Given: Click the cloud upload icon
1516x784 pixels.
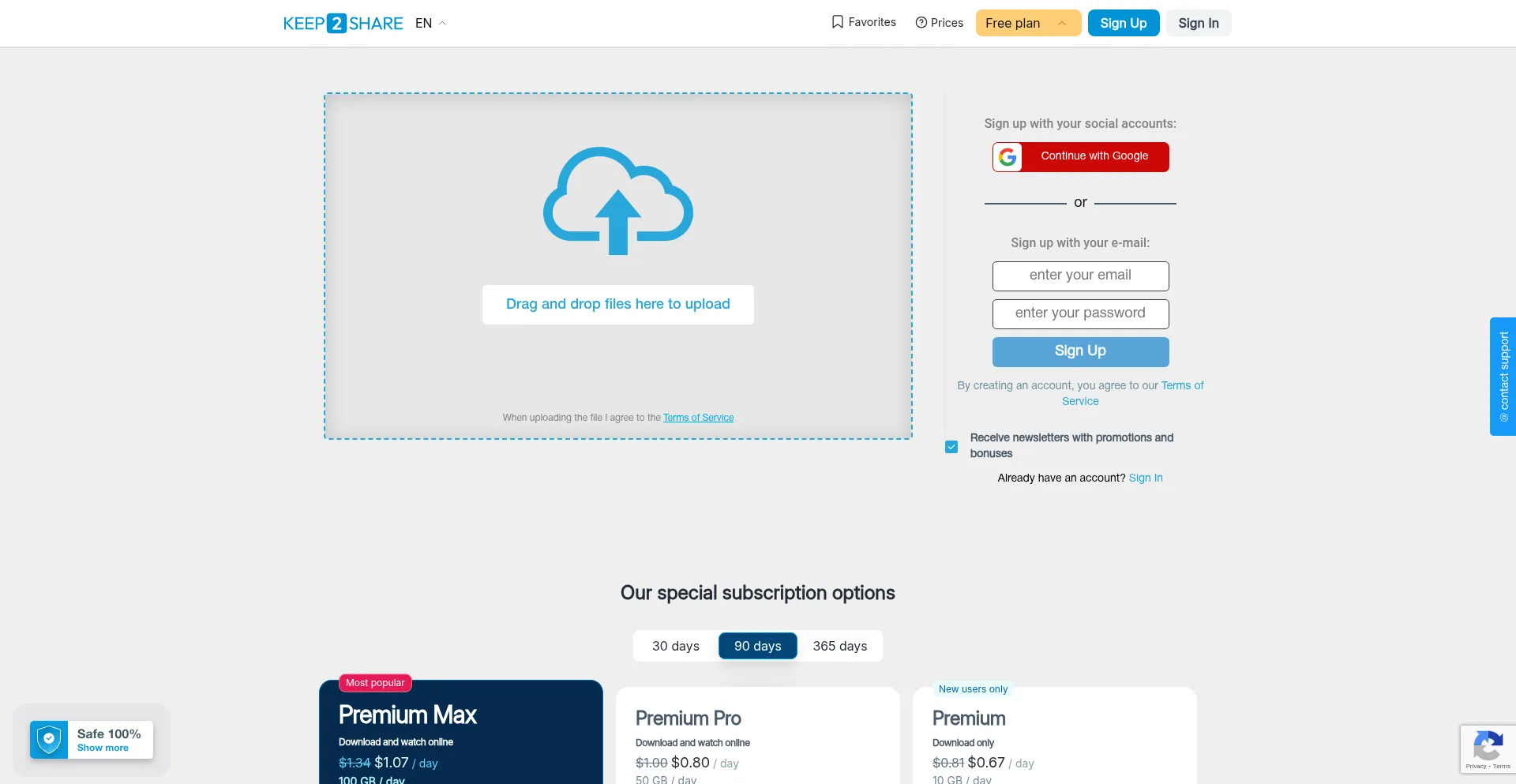Looking at the screenshot, I should tap(618, 201).
